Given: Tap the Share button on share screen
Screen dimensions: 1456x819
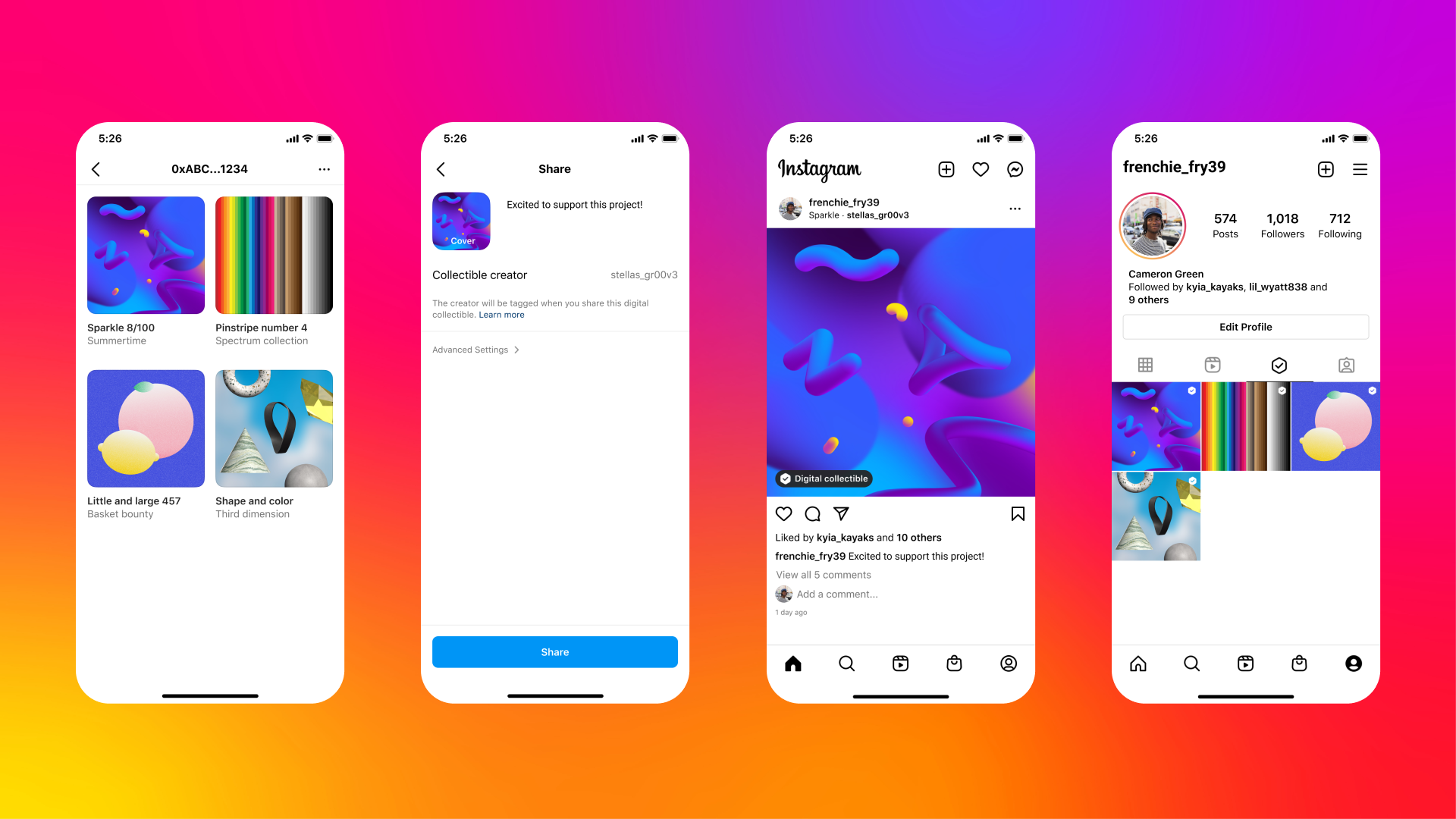Looking at the screenshot, I should point(554,652).
